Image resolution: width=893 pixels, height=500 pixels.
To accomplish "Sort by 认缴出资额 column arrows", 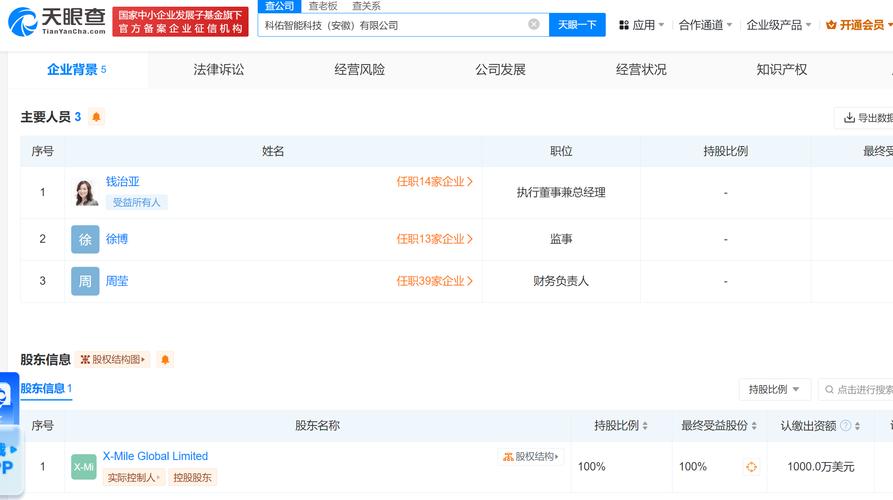I will (857, 425).
